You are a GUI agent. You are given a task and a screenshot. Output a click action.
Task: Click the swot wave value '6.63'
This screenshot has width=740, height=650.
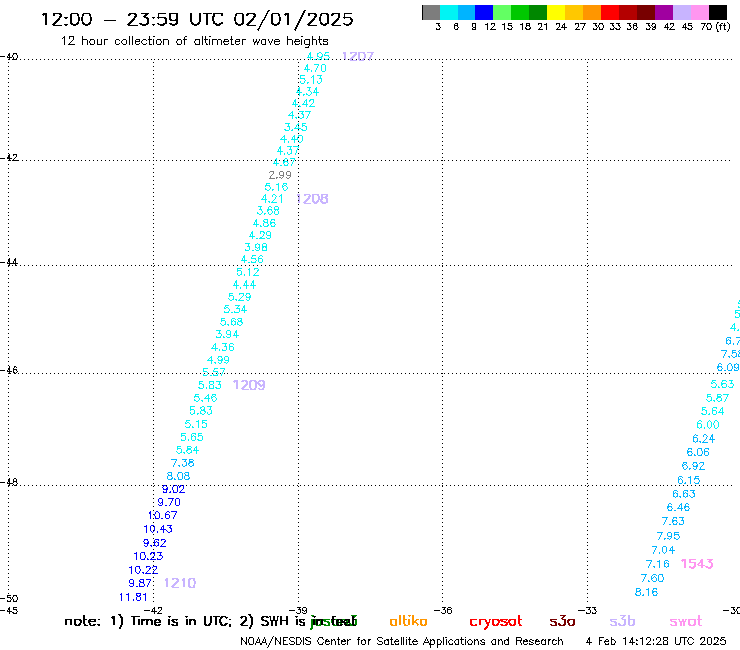click(684, 494)
